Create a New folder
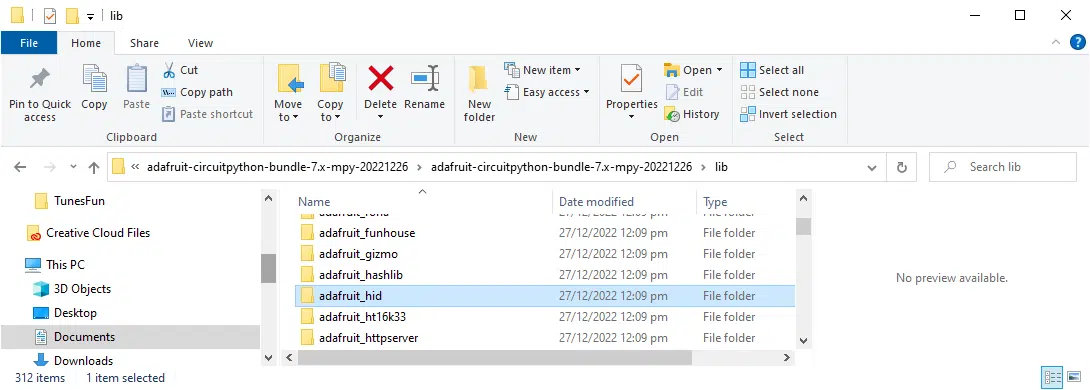The height and width of the screenshot is (390, 1090). pos(479,94)
